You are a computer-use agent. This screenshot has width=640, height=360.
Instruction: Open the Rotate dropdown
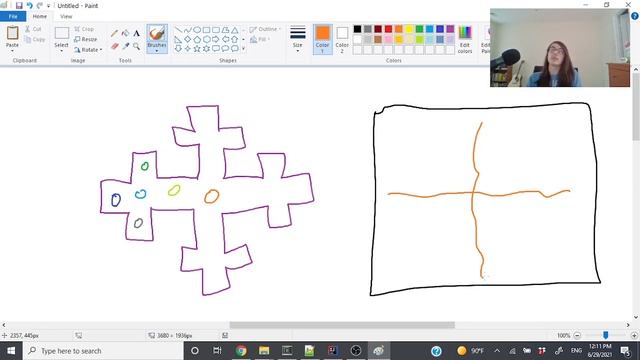coord(88,50)
